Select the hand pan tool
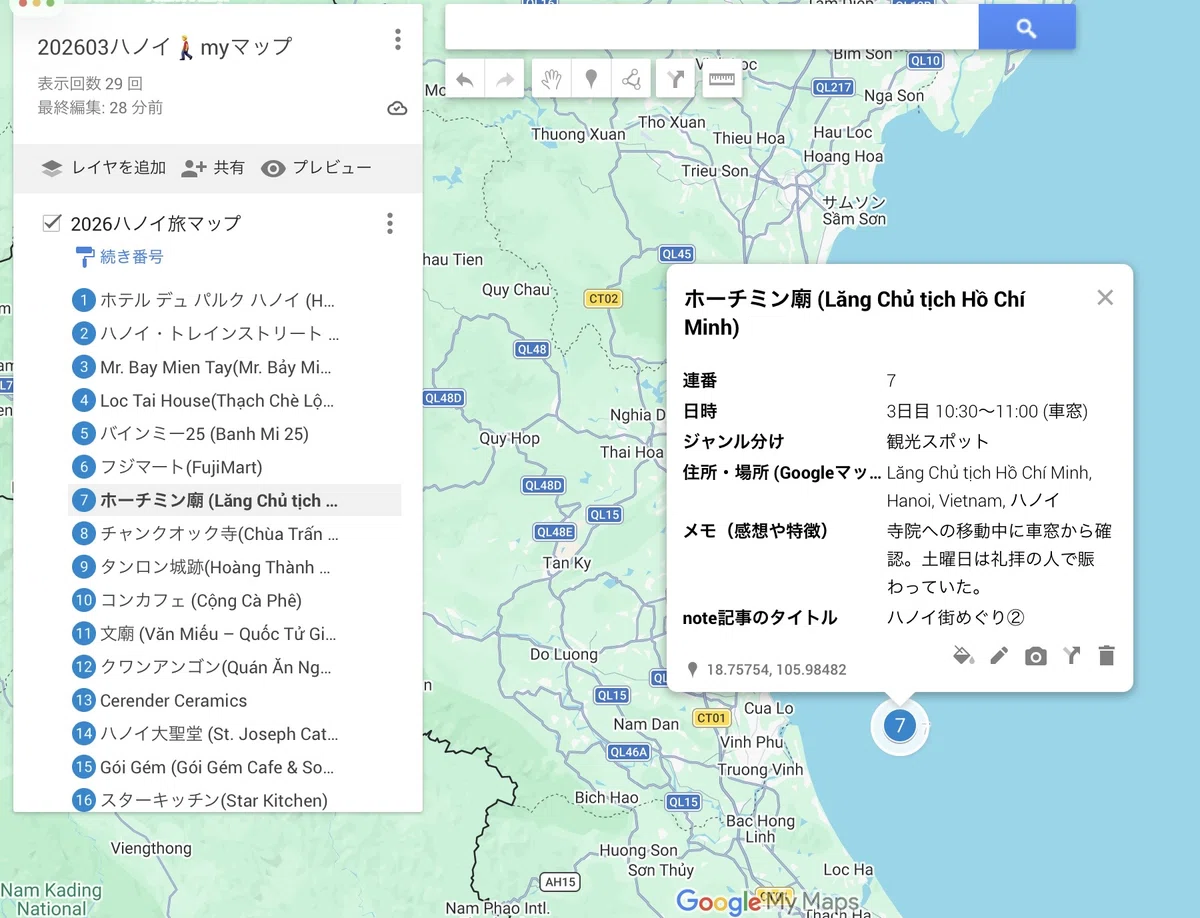The image size is (1200, 918). [x=551, y=79]
